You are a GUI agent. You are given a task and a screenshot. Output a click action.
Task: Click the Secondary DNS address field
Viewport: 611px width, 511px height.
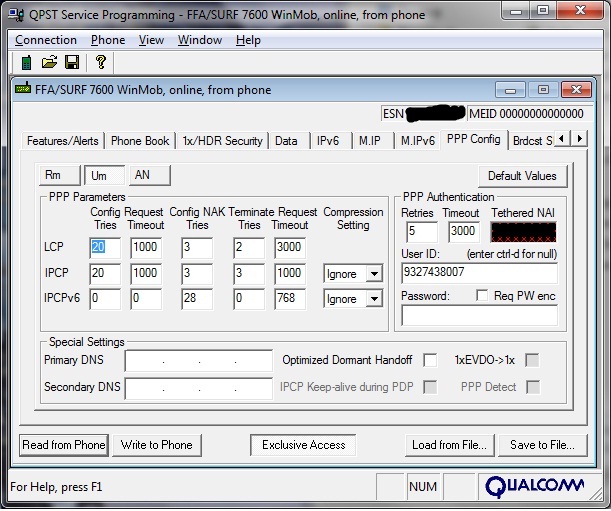(199, 388)
